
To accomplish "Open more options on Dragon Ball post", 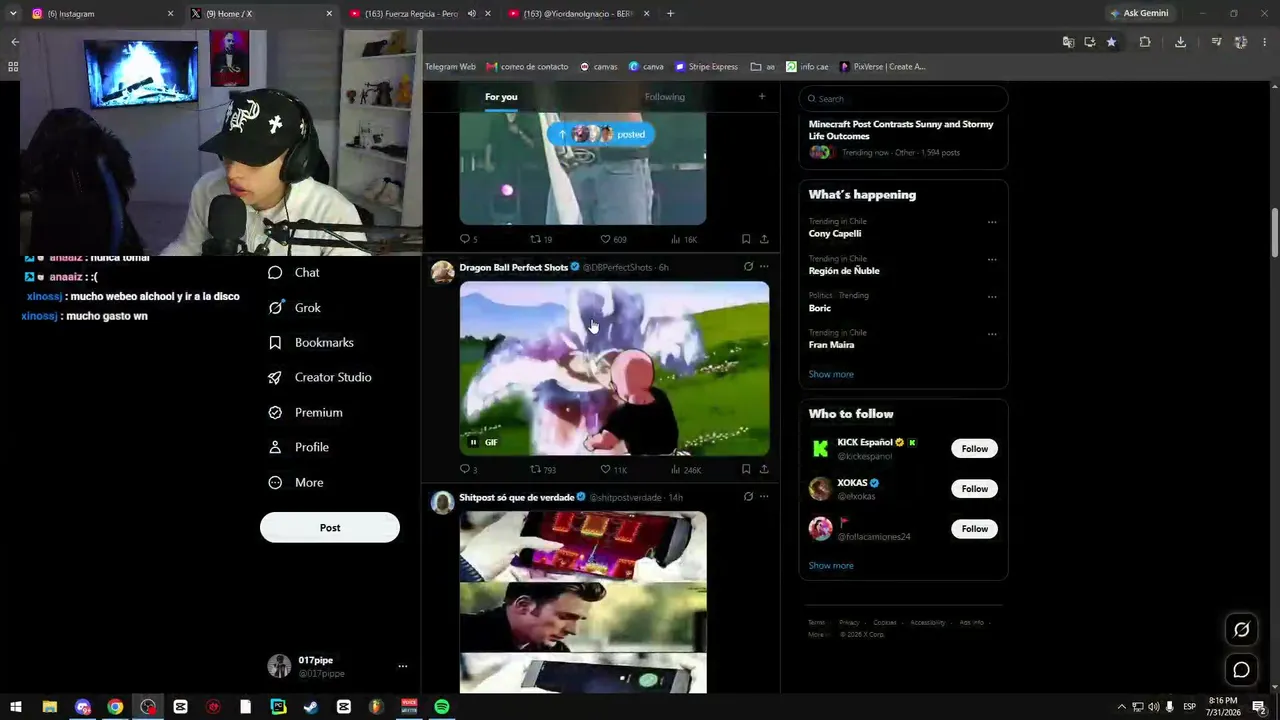I will pos(764,267).
